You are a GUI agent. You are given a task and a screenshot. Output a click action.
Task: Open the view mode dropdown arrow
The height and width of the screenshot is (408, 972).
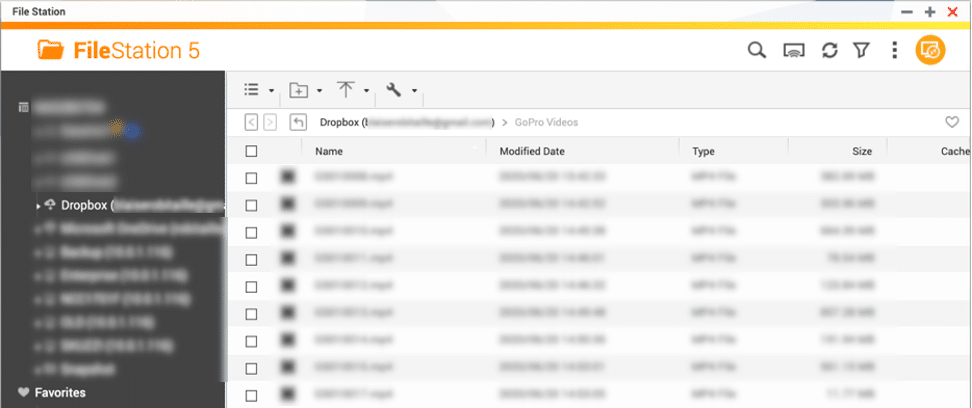271,91
